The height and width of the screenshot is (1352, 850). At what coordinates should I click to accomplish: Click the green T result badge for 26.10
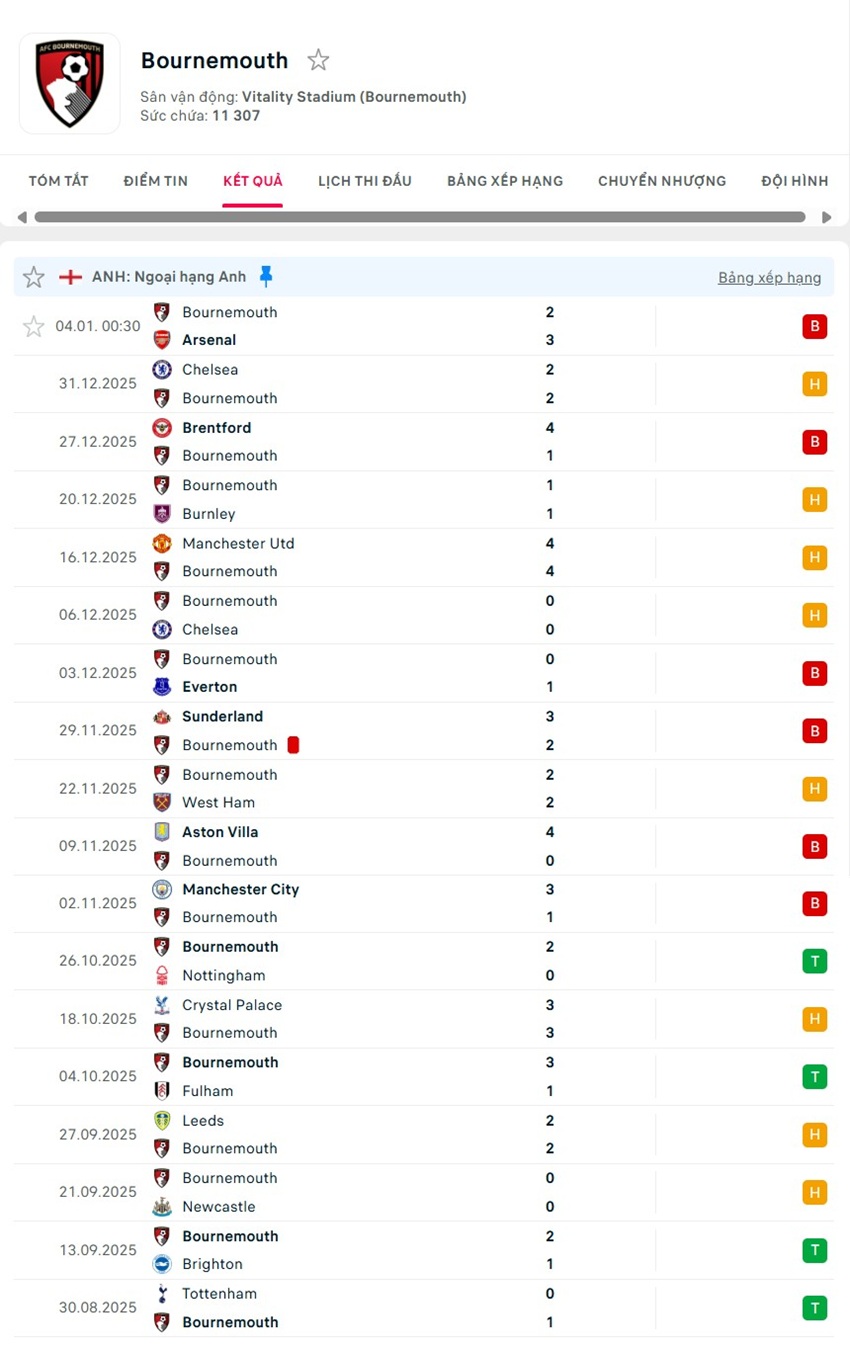coord(815,960)
